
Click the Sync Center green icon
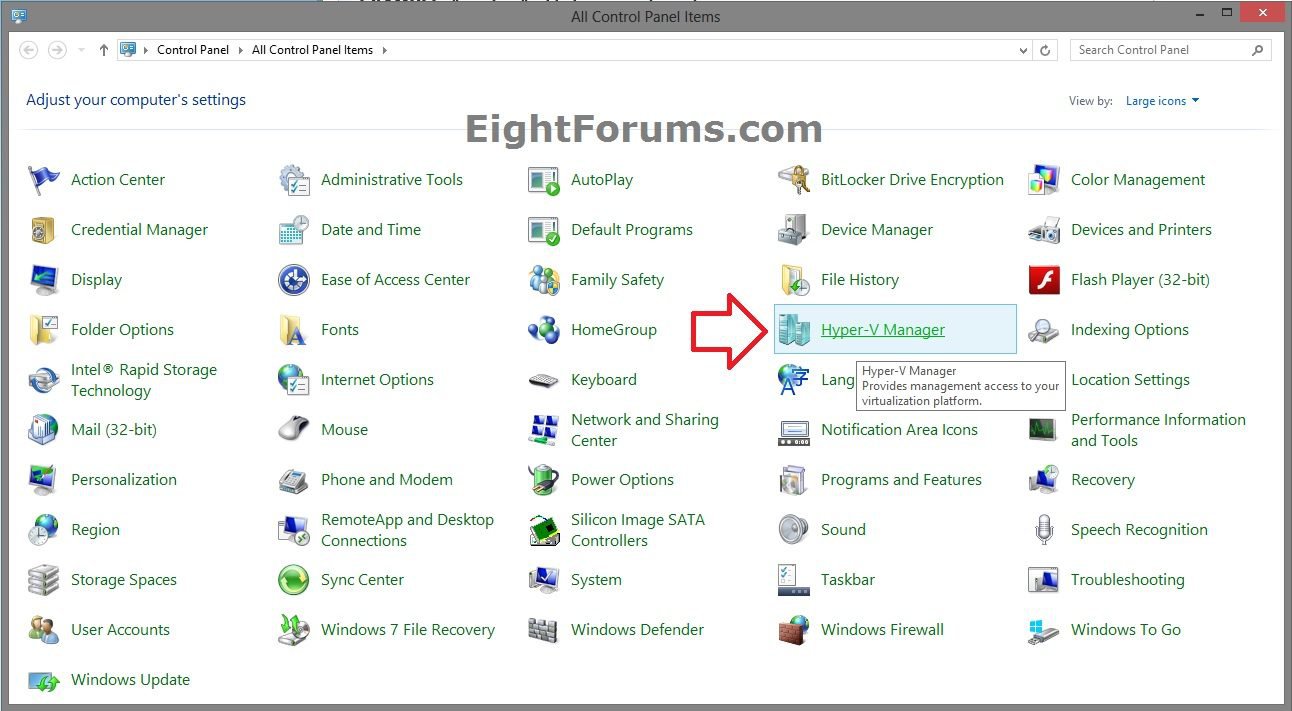[294, 580]
